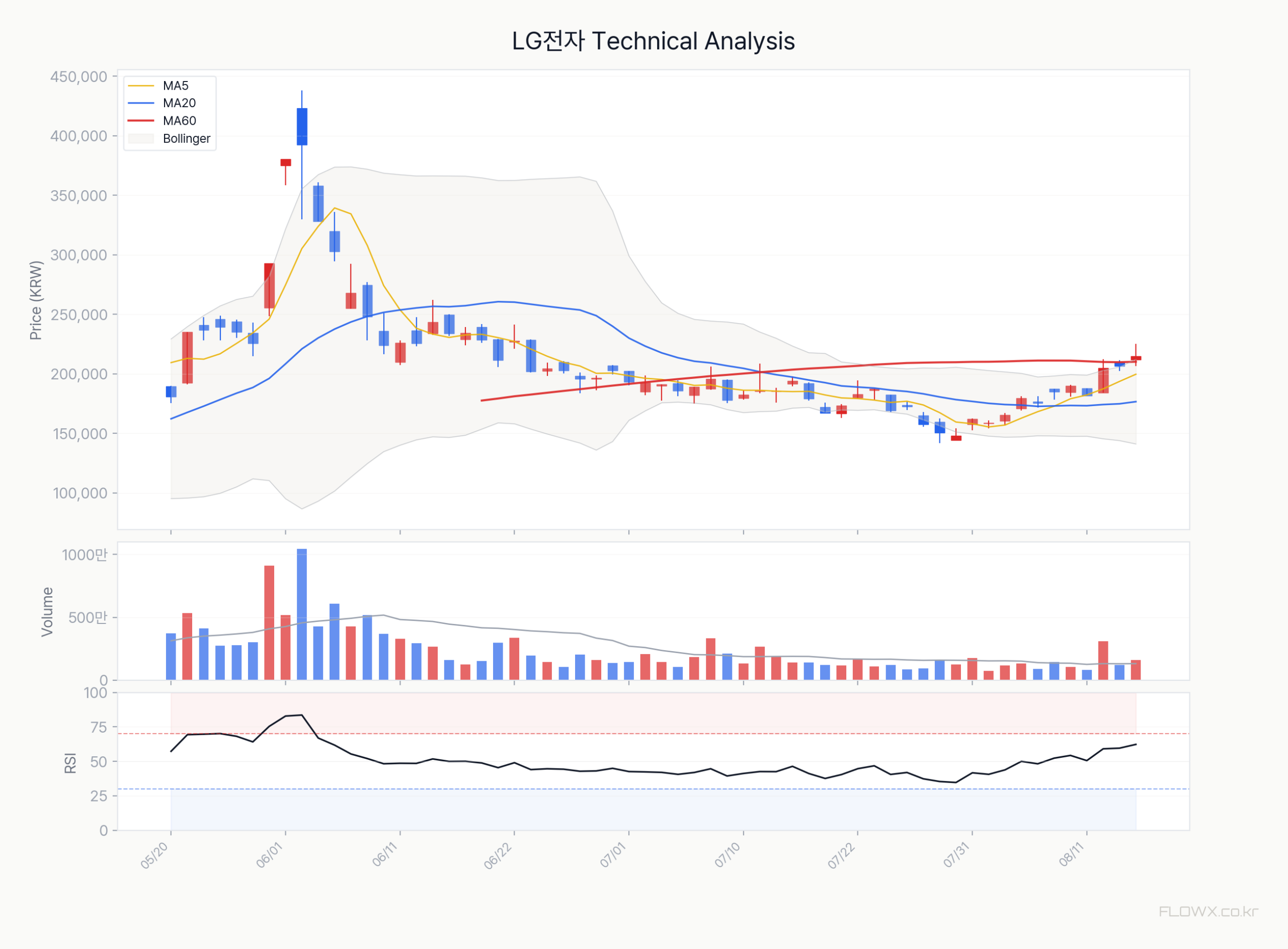The width and height of the screenshot is (1288, 949).
Task: Select the MA20 legend label
Action: click(x=179, y=103)
